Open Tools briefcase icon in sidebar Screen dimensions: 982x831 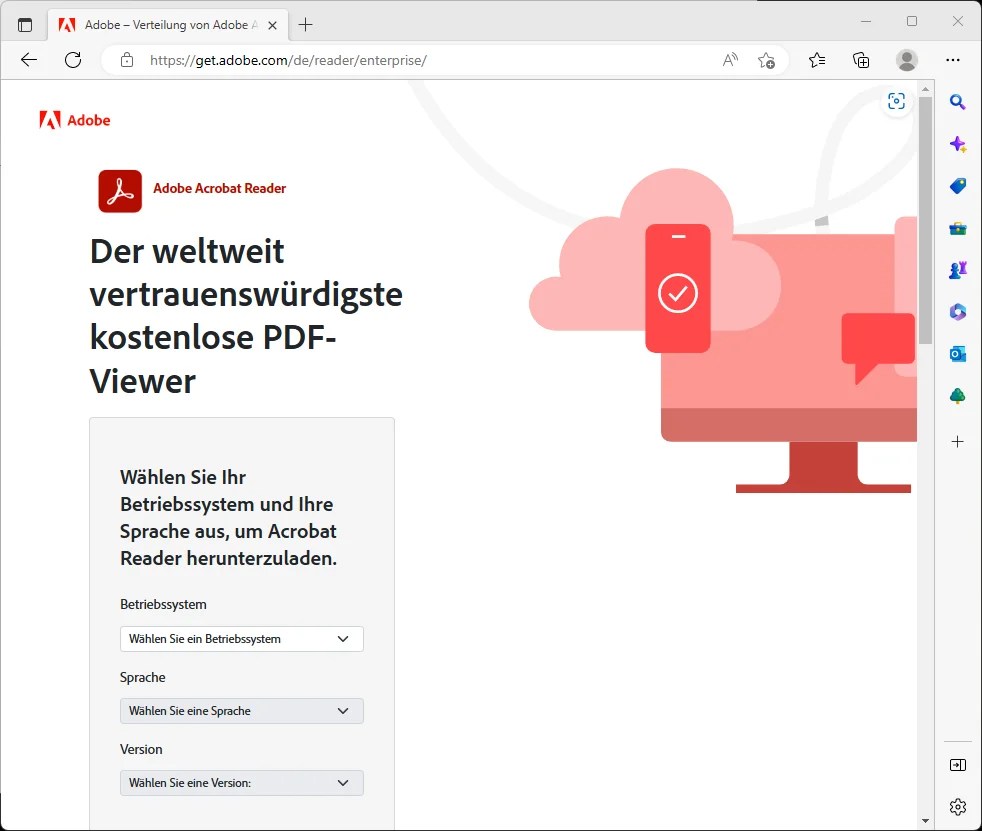coord(957,228)
